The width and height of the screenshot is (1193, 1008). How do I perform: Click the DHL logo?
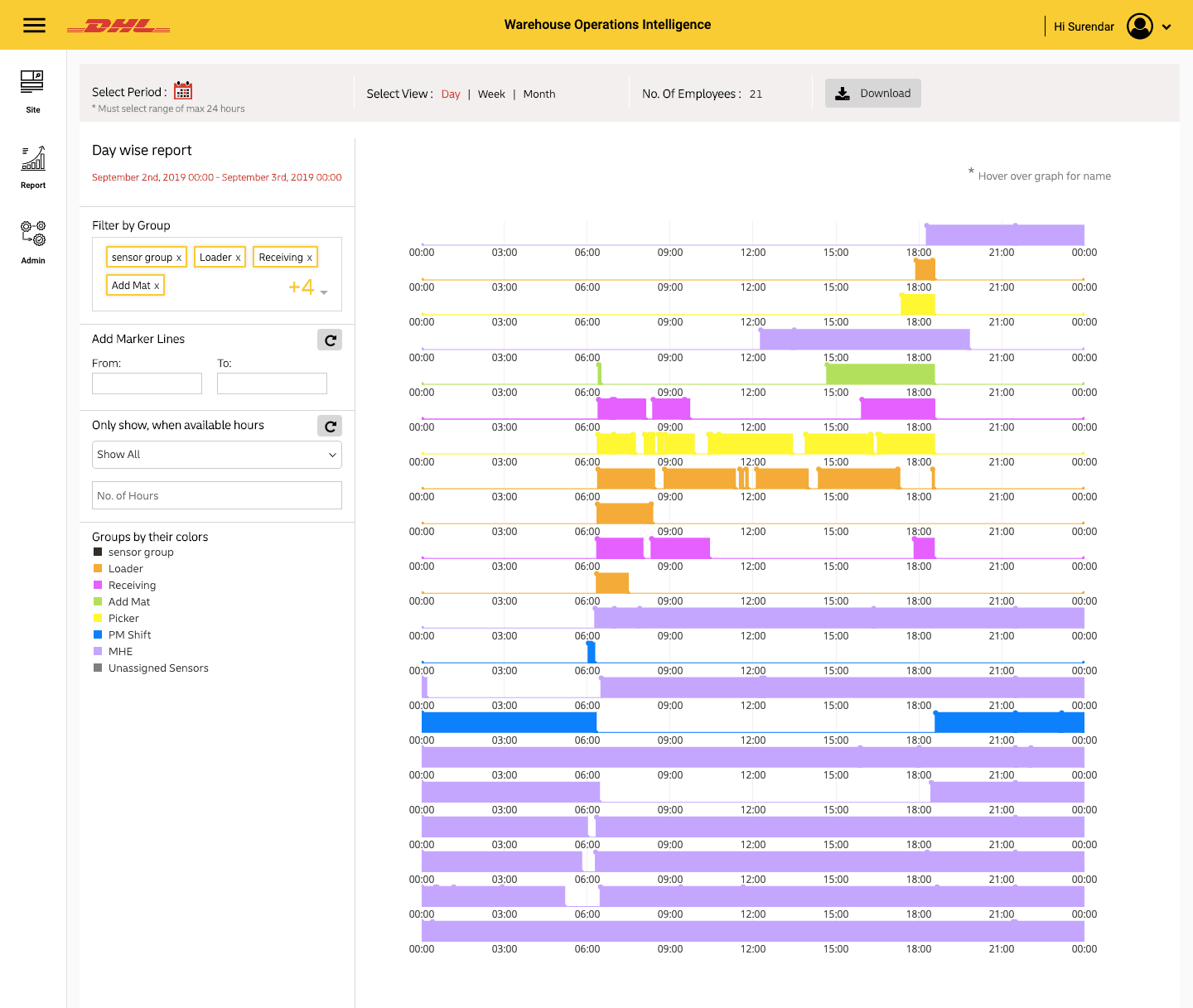point(118,27)
